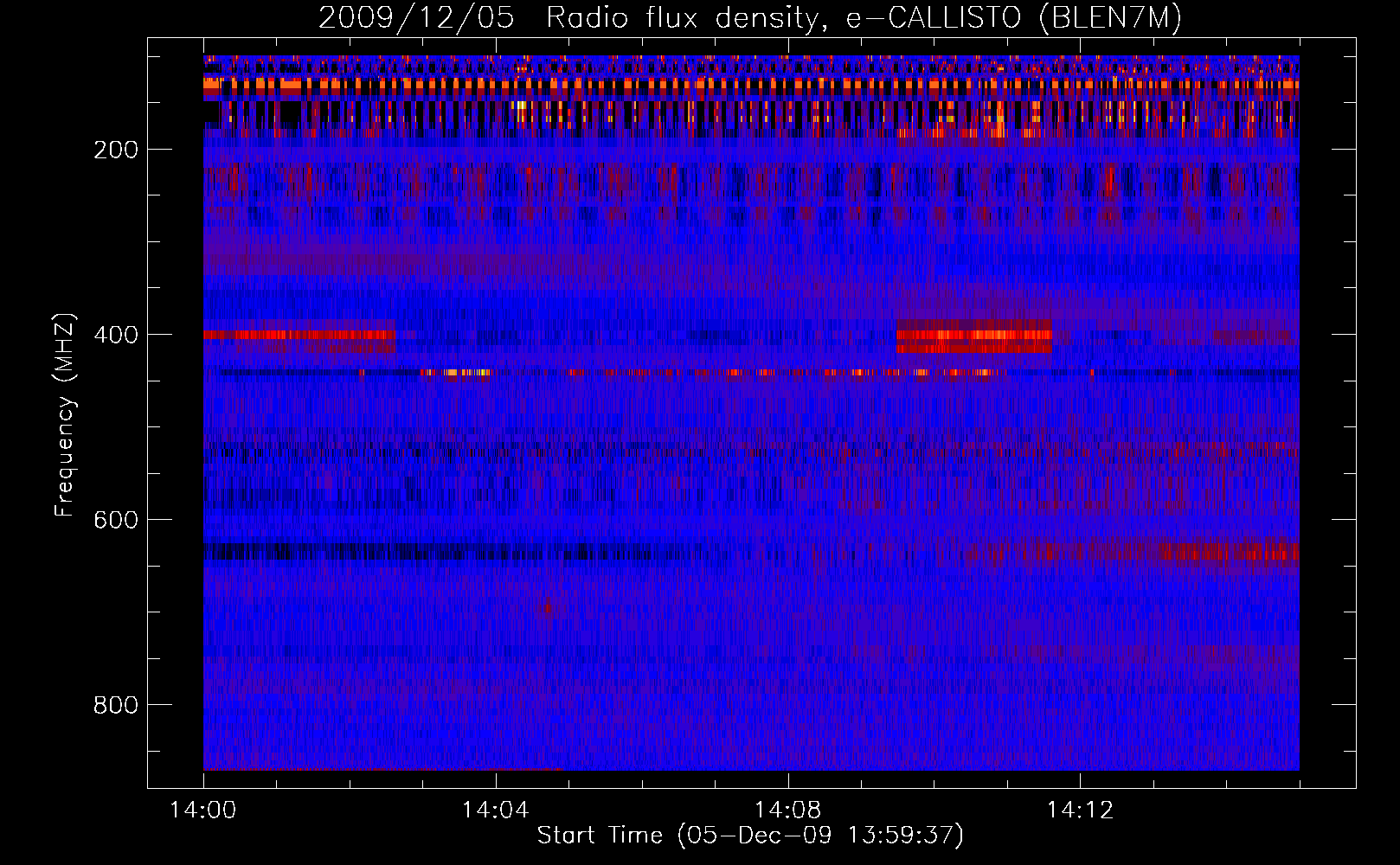Screen dimensions: 1400x865
Task: Click the bright red burst near 400 MHz at 14:10
Action: click(973, 337)
